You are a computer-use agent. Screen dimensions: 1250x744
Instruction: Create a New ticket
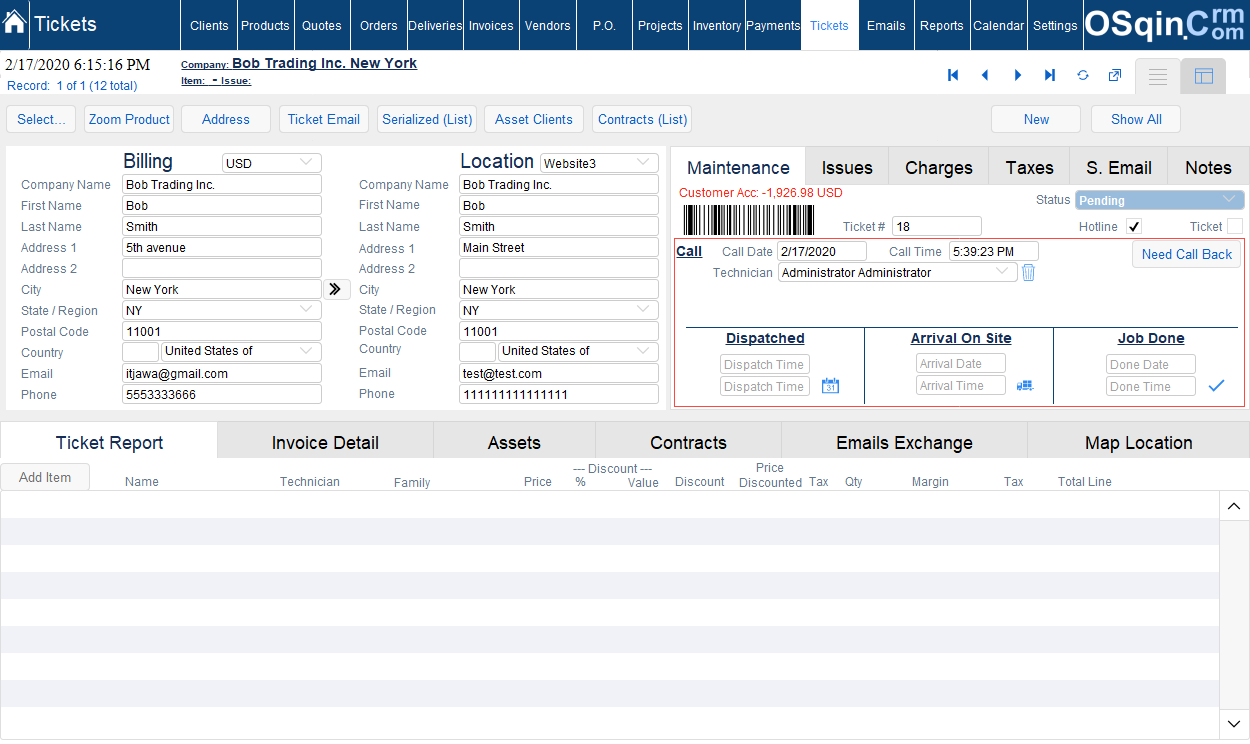coord(1036,119)
